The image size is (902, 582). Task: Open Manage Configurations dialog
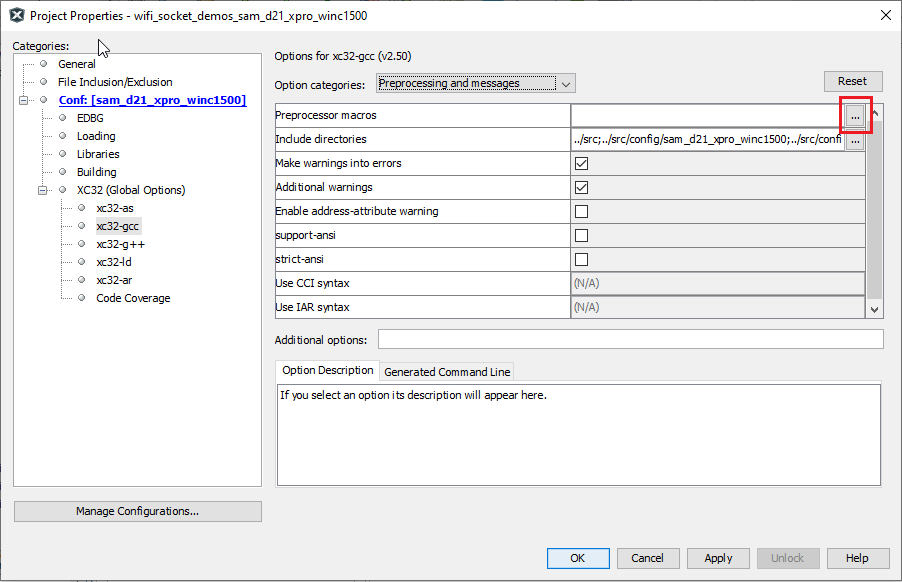(x=137, y=511)
